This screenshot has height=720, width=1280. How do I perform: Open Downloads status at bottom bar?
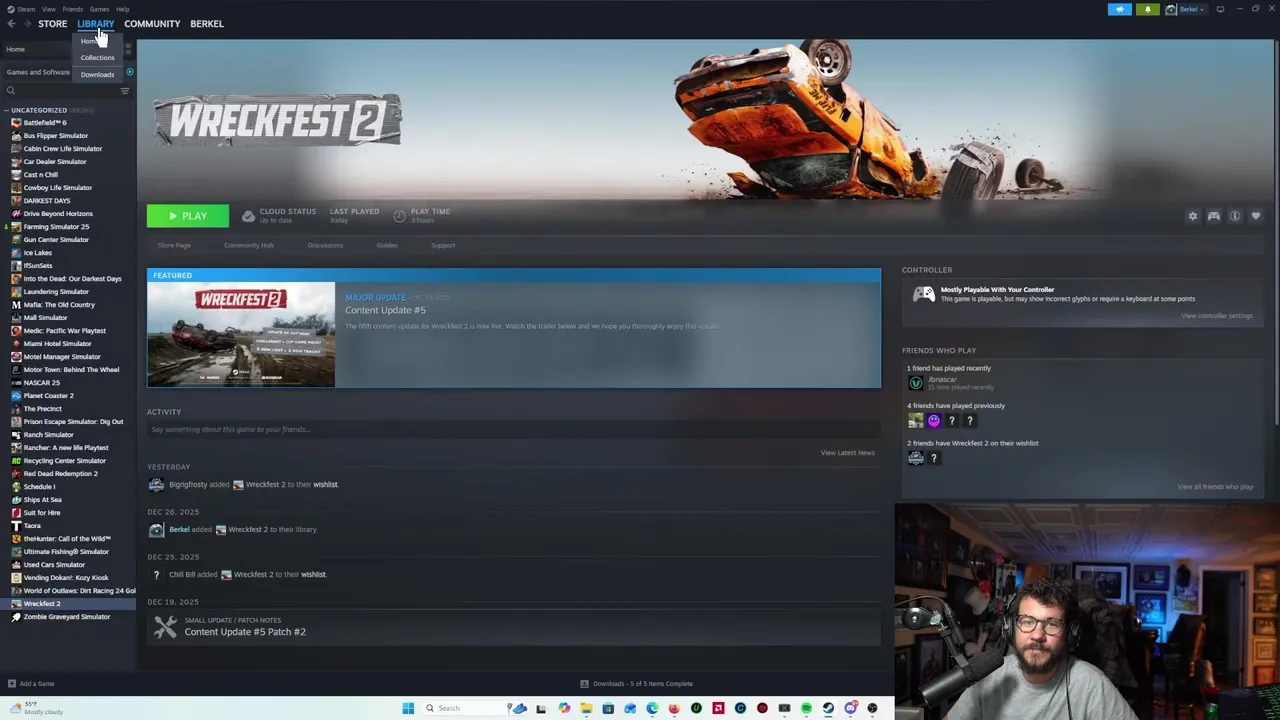tap(636, 684)
